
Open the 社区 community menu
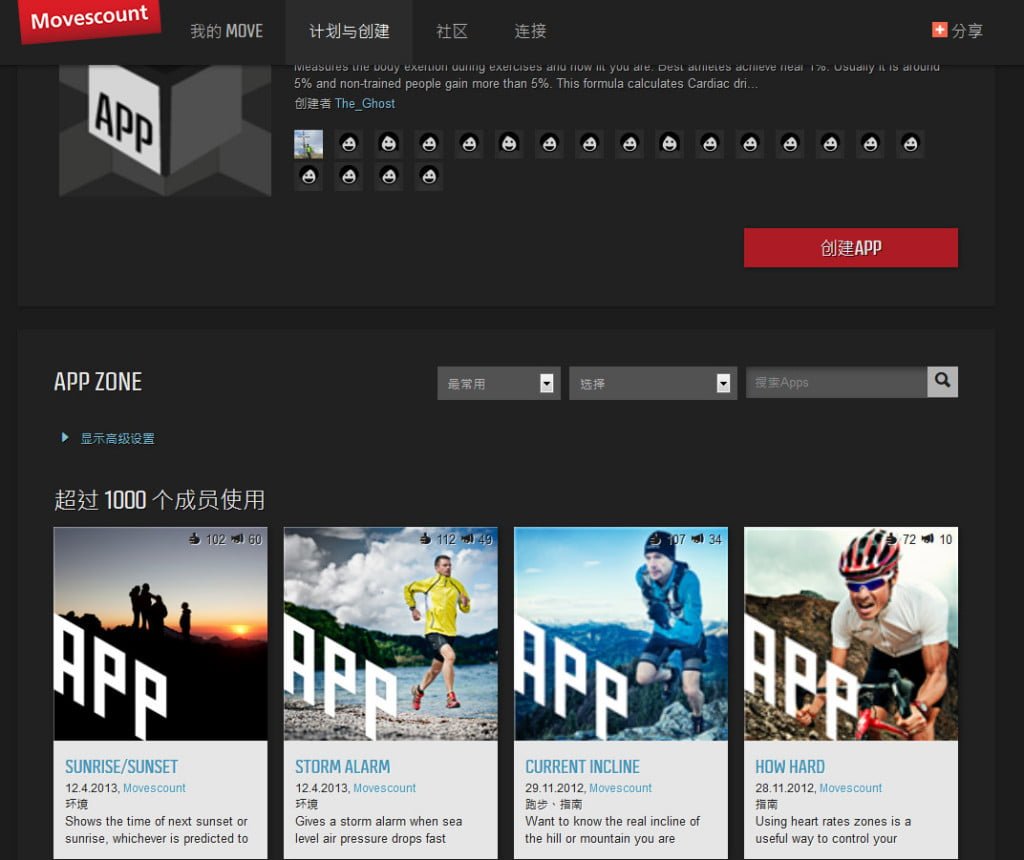tap(452, 31)
